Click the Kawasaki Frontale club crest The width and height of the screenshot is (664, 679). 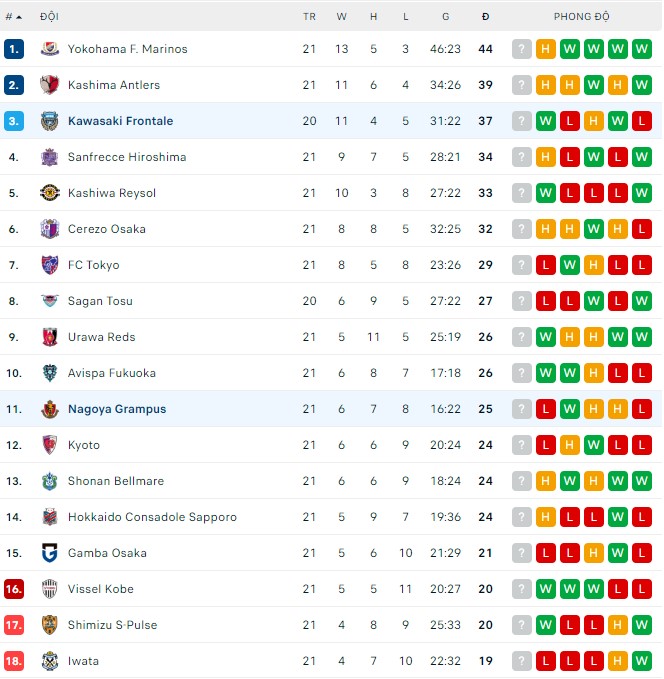[50, 121]
